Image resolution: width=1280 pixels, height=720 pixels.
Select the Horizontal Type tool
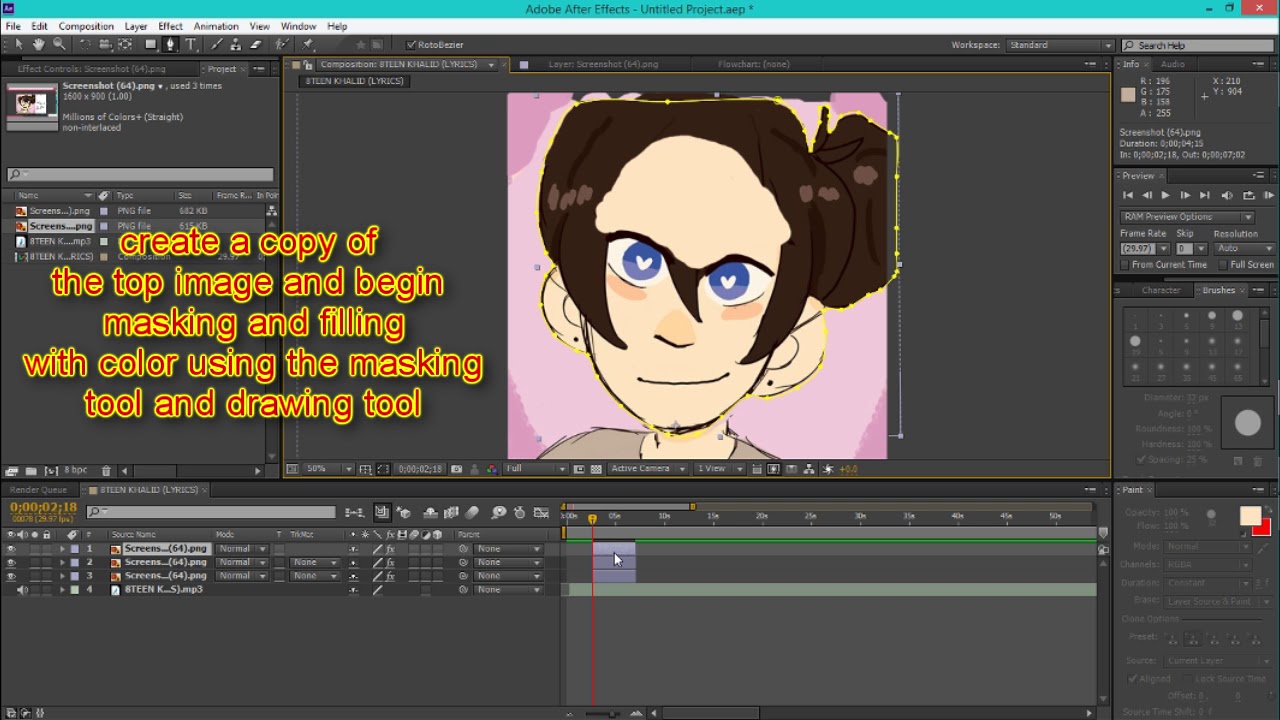190,45
